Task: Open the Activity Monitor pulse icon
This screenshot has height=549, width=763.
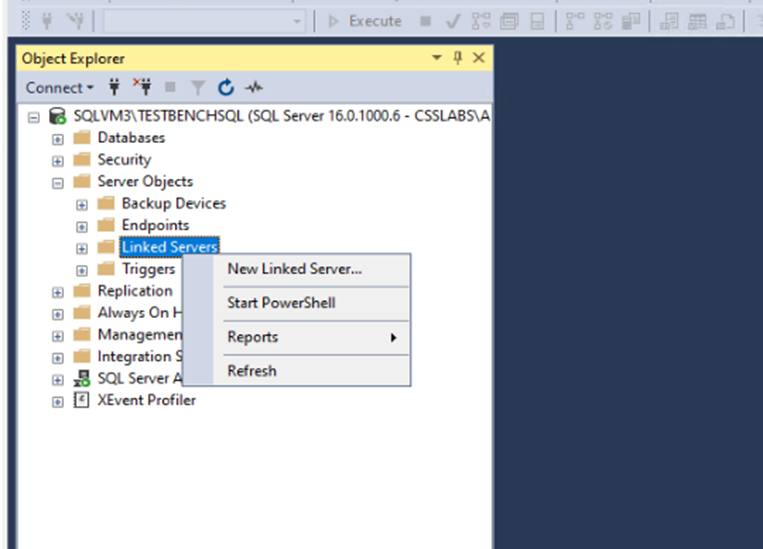Action: (x=254, y=88)
